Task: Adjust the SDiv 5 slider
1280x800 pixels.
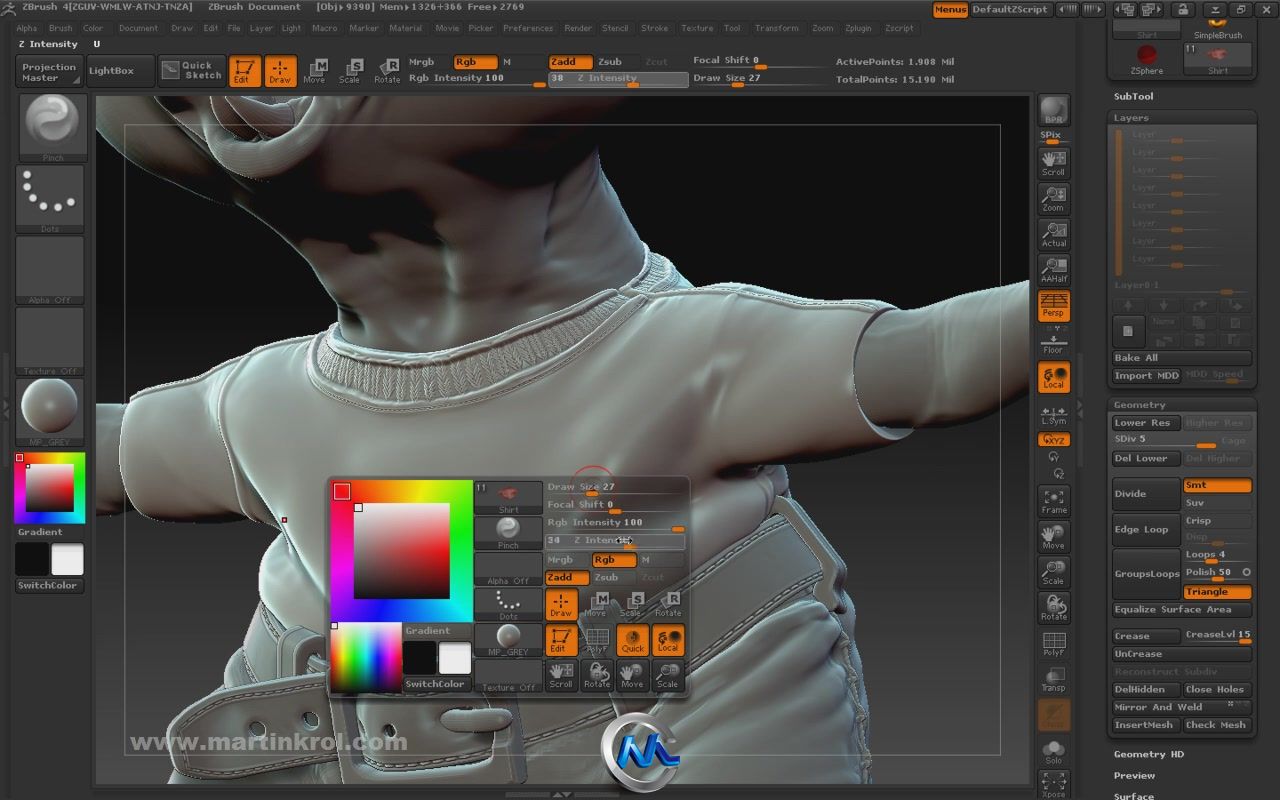Action: pyautogui.click(x=1165, y=441)
